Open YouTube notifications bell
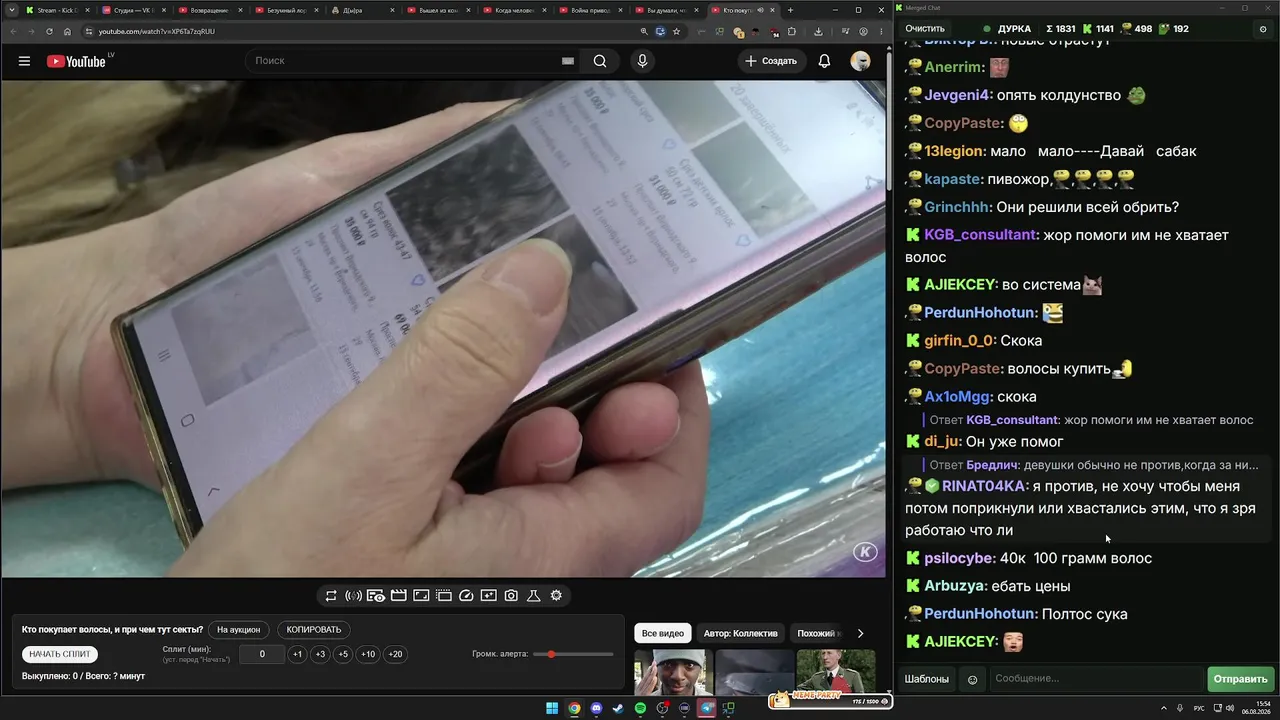This screenshot has width=1280, height=720. point(824,61)
